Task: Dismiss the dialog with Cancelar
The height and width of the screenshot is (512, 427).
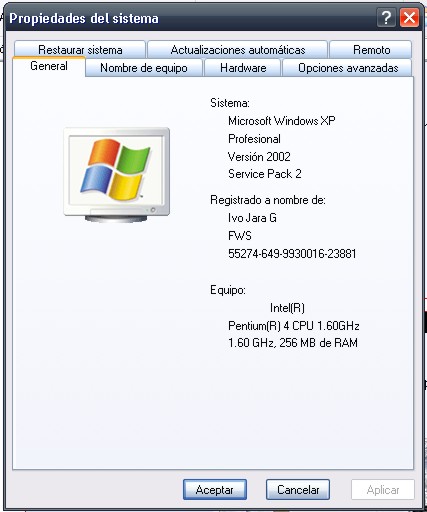Action: coord(298,490)
